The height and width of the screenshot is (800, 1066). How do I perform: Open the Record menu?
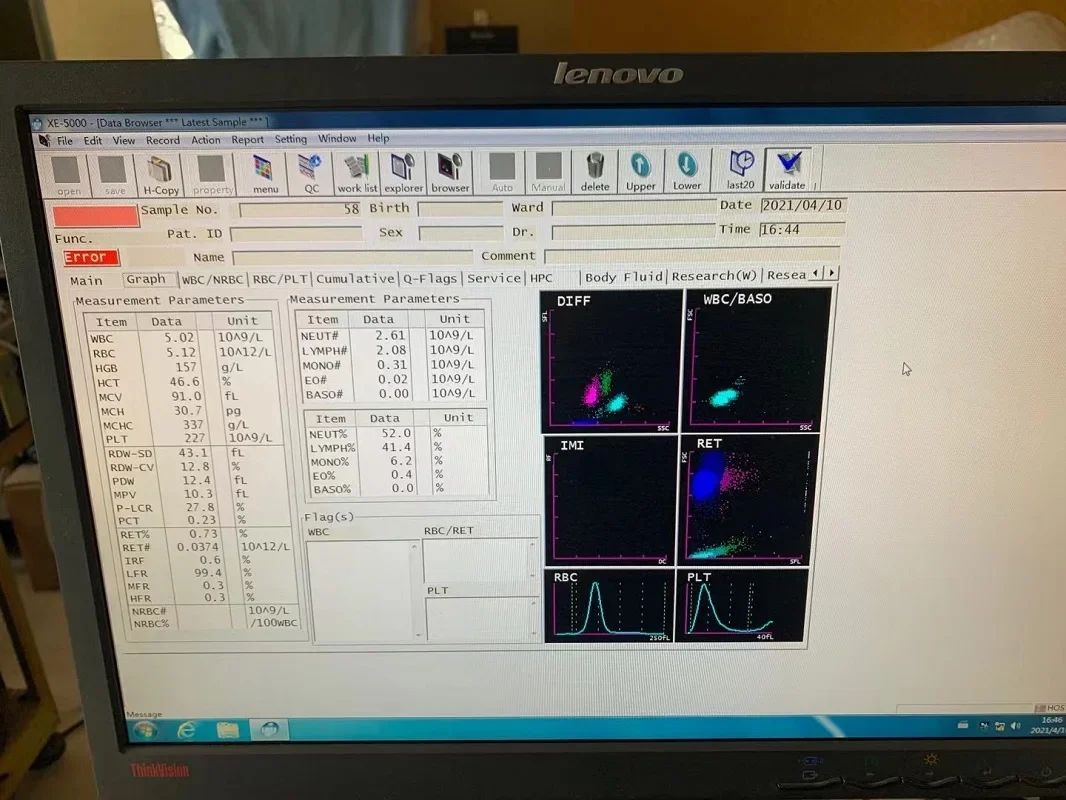pos(162,140)
